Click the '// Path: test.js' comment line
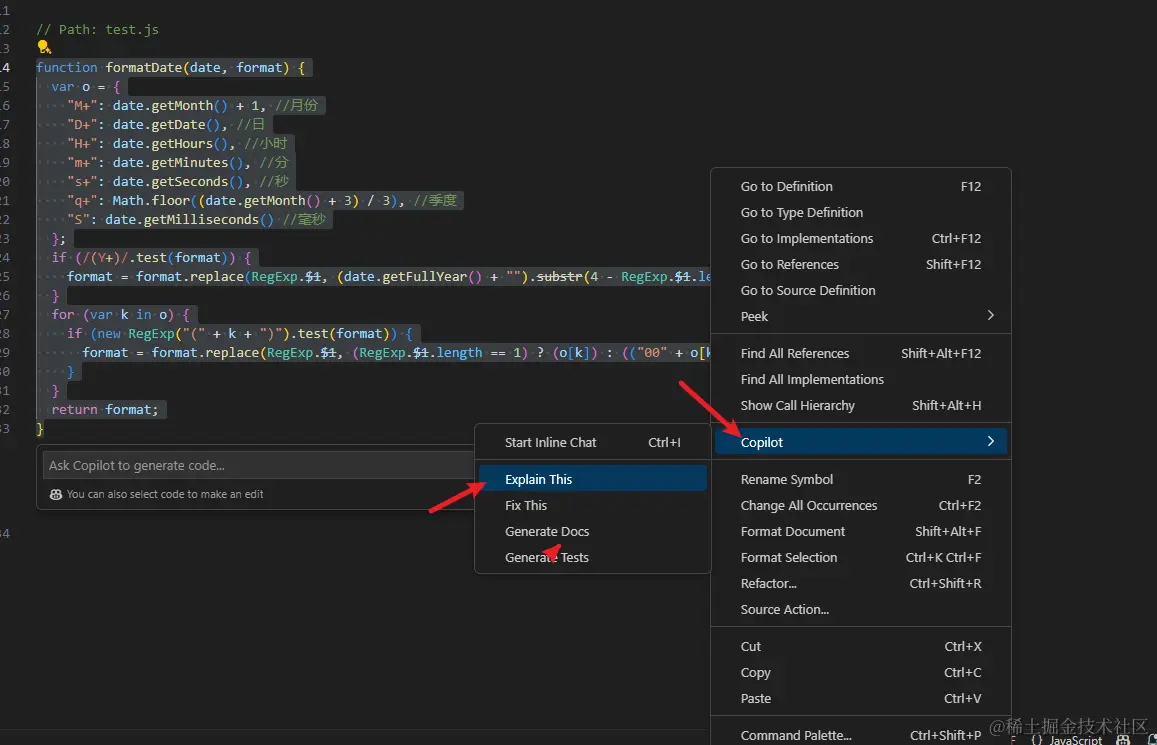This screenshot has height=745, width=1157. 97,30
